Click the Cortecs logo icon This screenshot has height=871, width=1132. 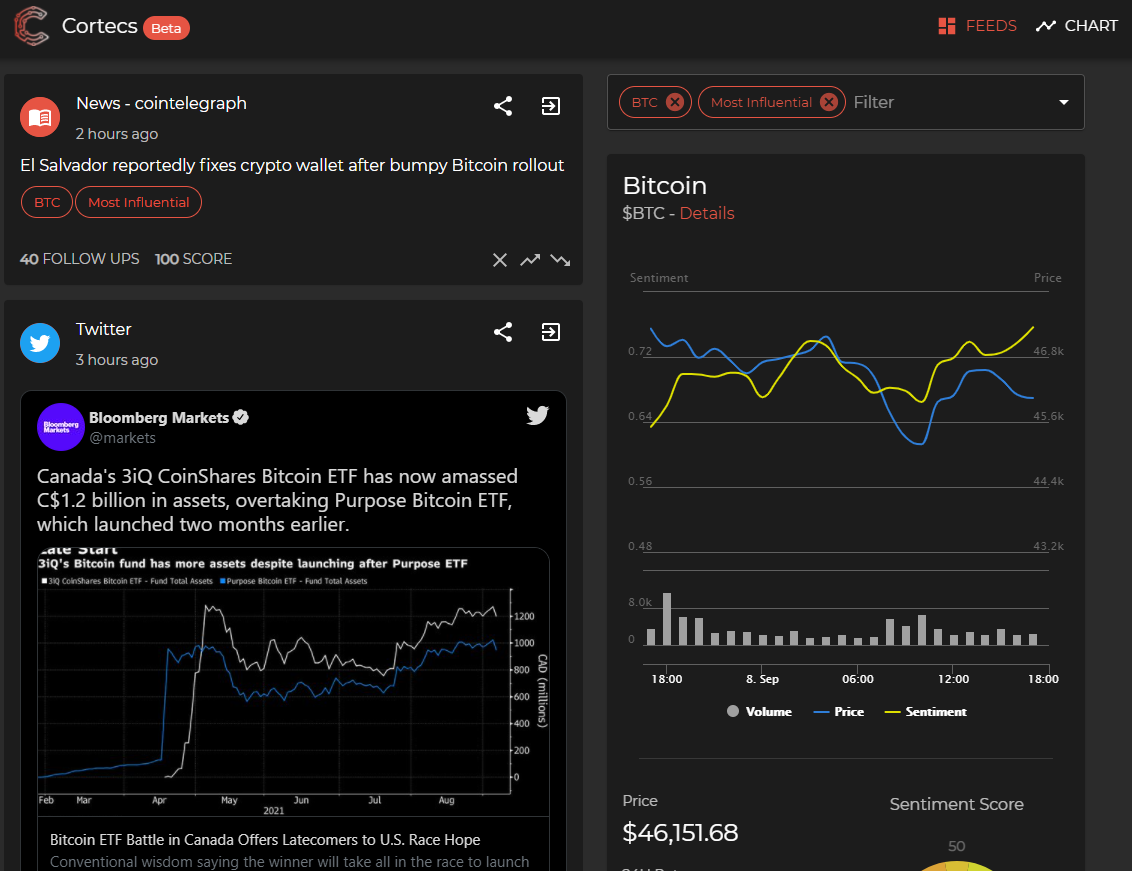click(32, 26)
